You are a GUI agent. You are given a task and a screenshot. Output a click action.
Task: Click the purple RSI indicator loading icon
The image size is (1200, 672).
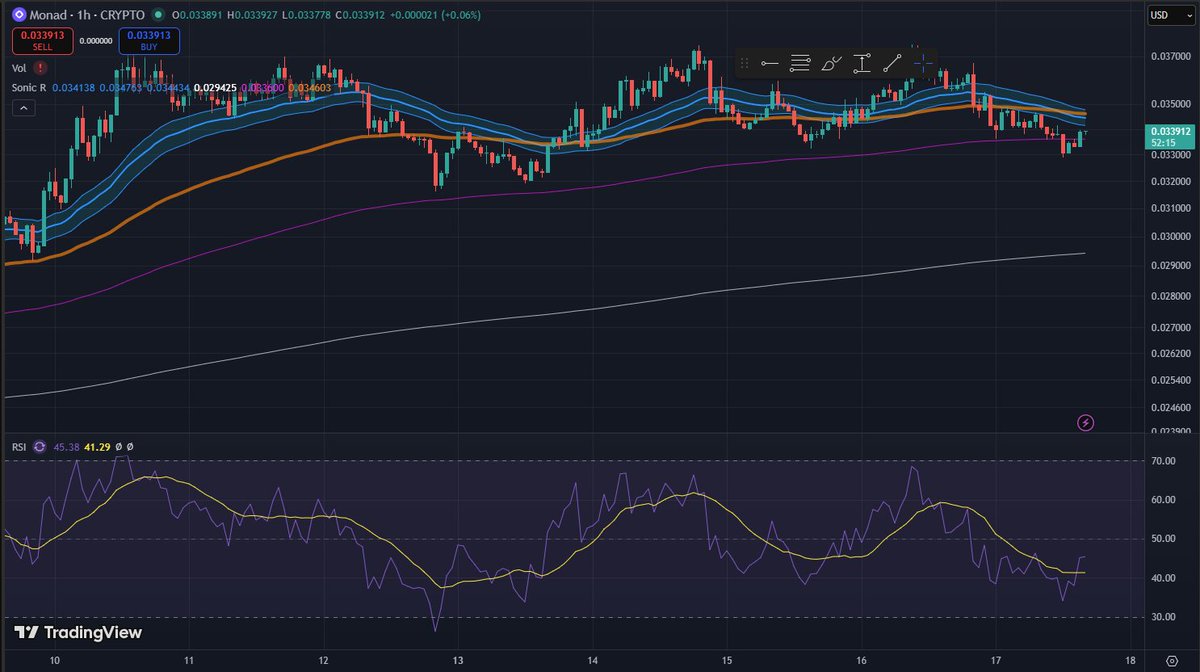[39, 446]
